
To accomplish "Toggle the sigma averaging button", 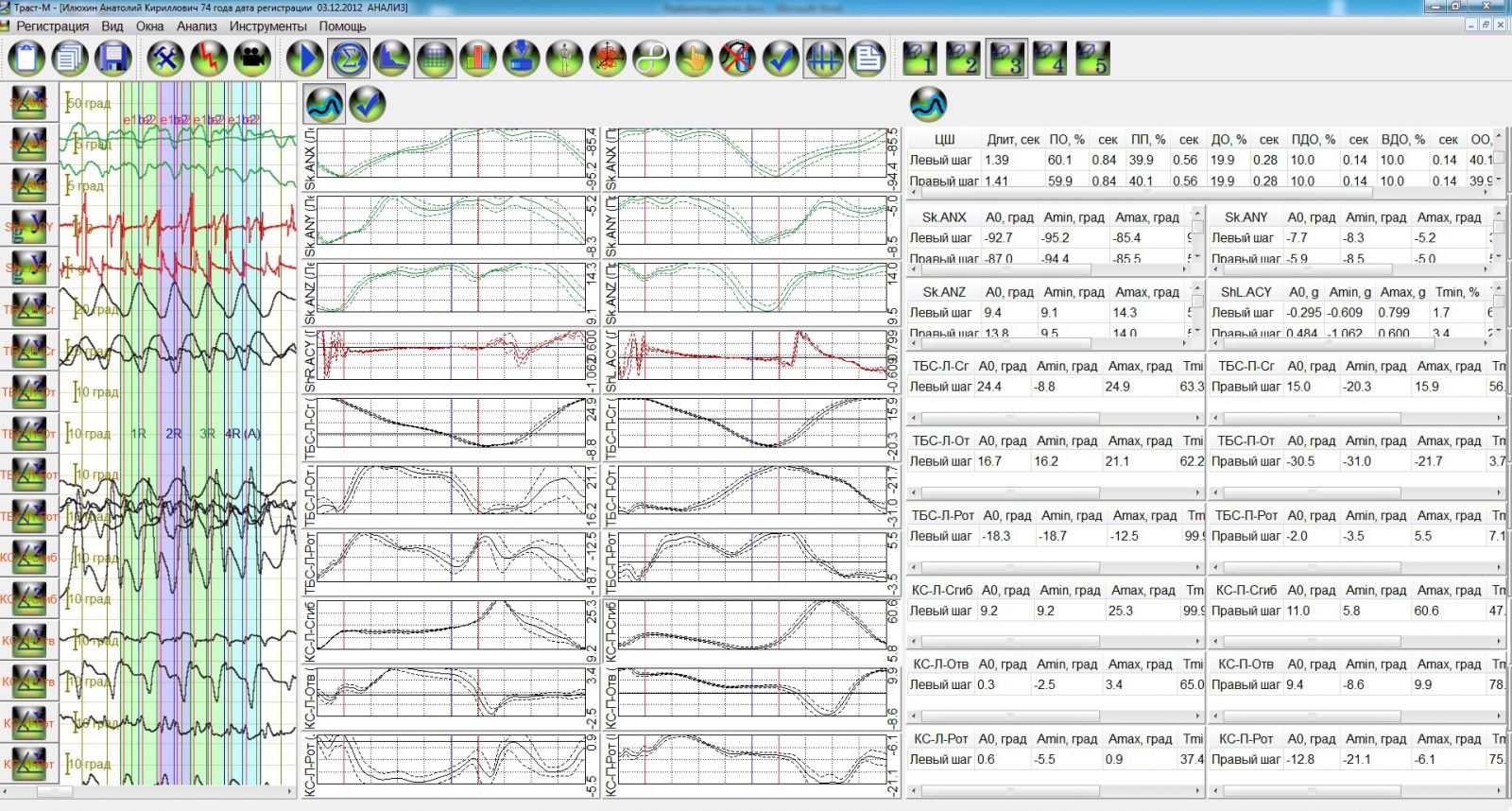I will (349, 59).
